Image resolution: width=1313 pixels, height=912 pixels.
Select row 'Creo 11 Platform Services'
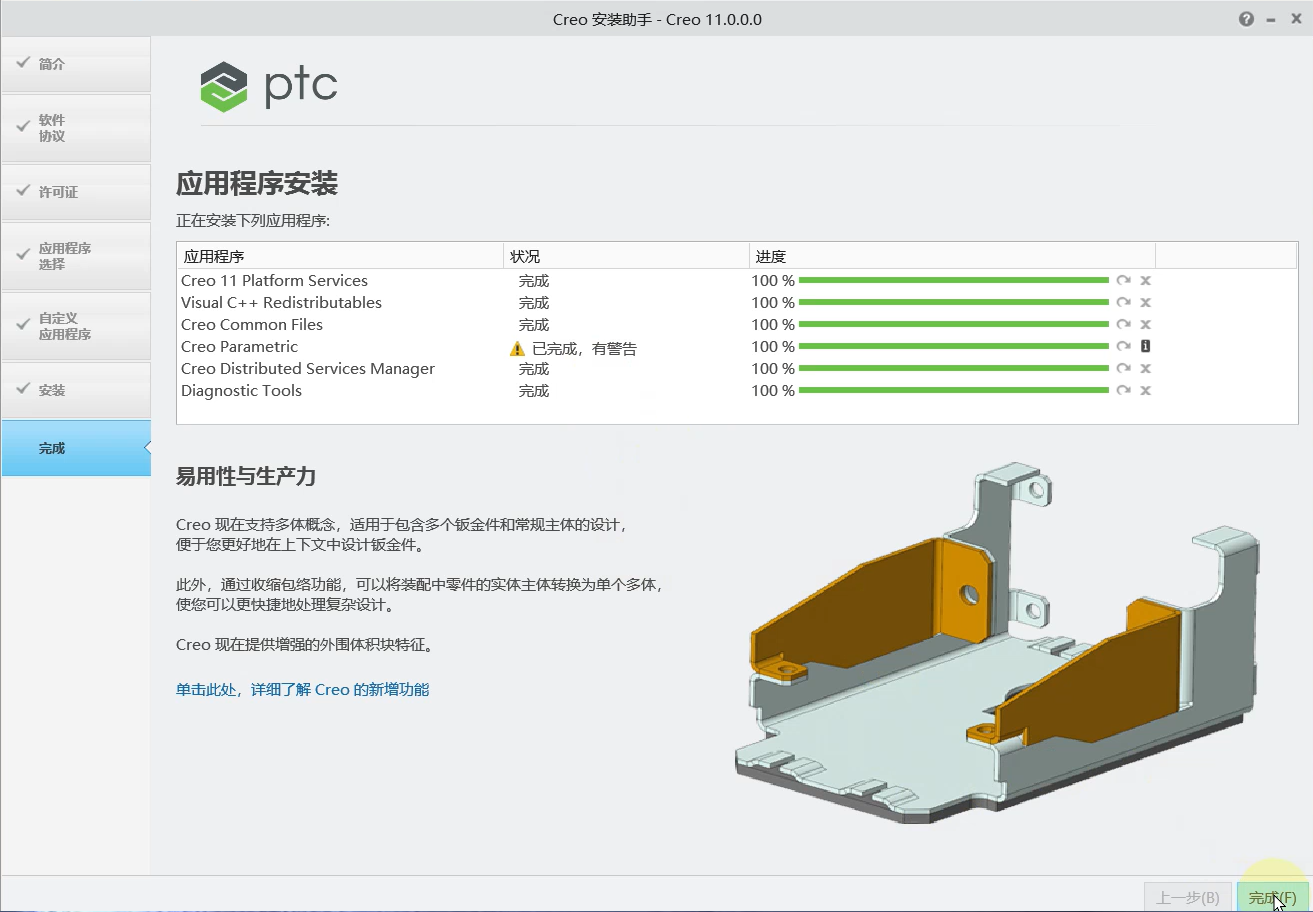737,281
